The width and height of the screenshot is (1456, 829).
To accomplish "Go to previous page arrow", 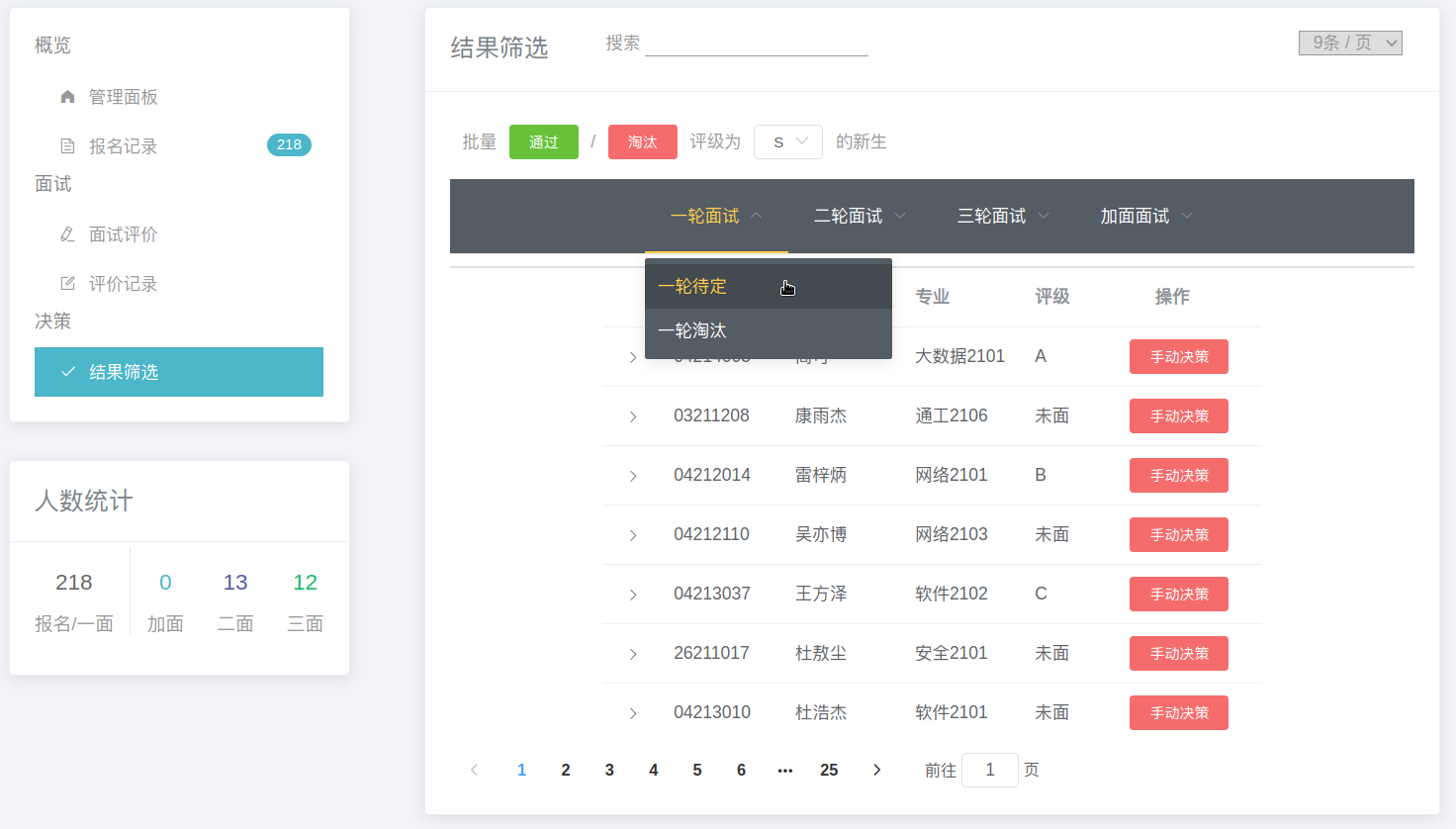I will tap(474, 770).
